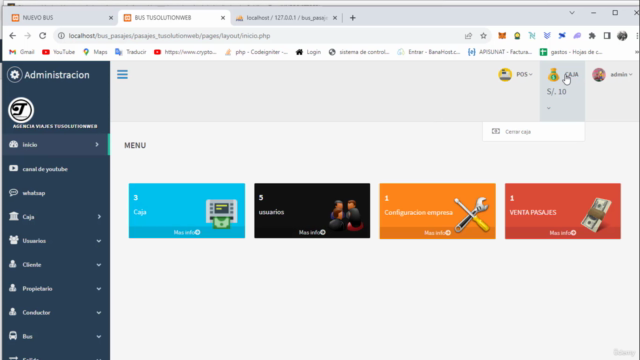Expand the Bus submenu chevron
Image resolution: width=640 pixels, height=360 pixels.
click(99, 336)
